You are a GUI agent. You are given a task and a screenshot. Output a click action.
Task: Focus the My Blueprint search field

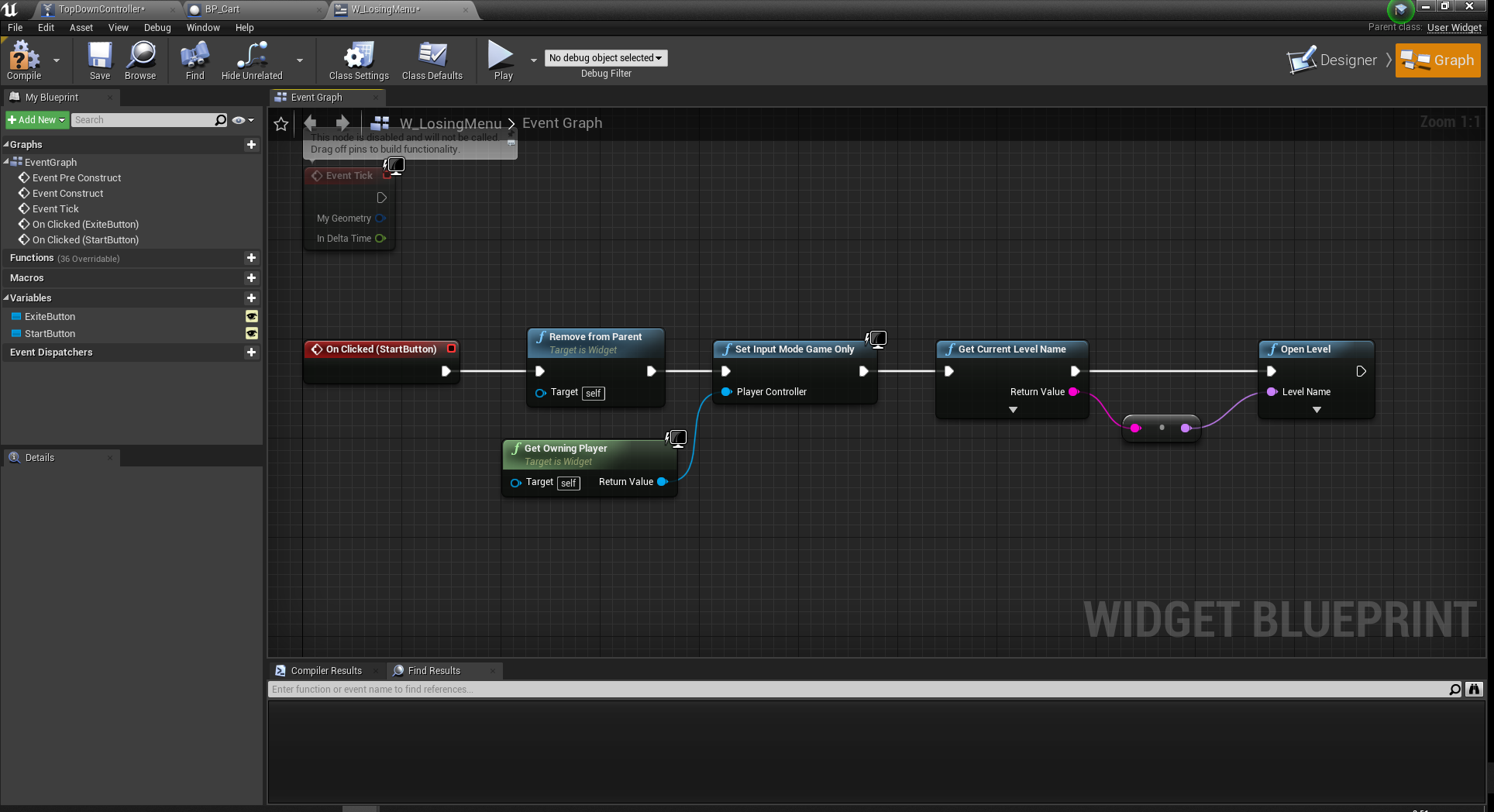(143, 120)
